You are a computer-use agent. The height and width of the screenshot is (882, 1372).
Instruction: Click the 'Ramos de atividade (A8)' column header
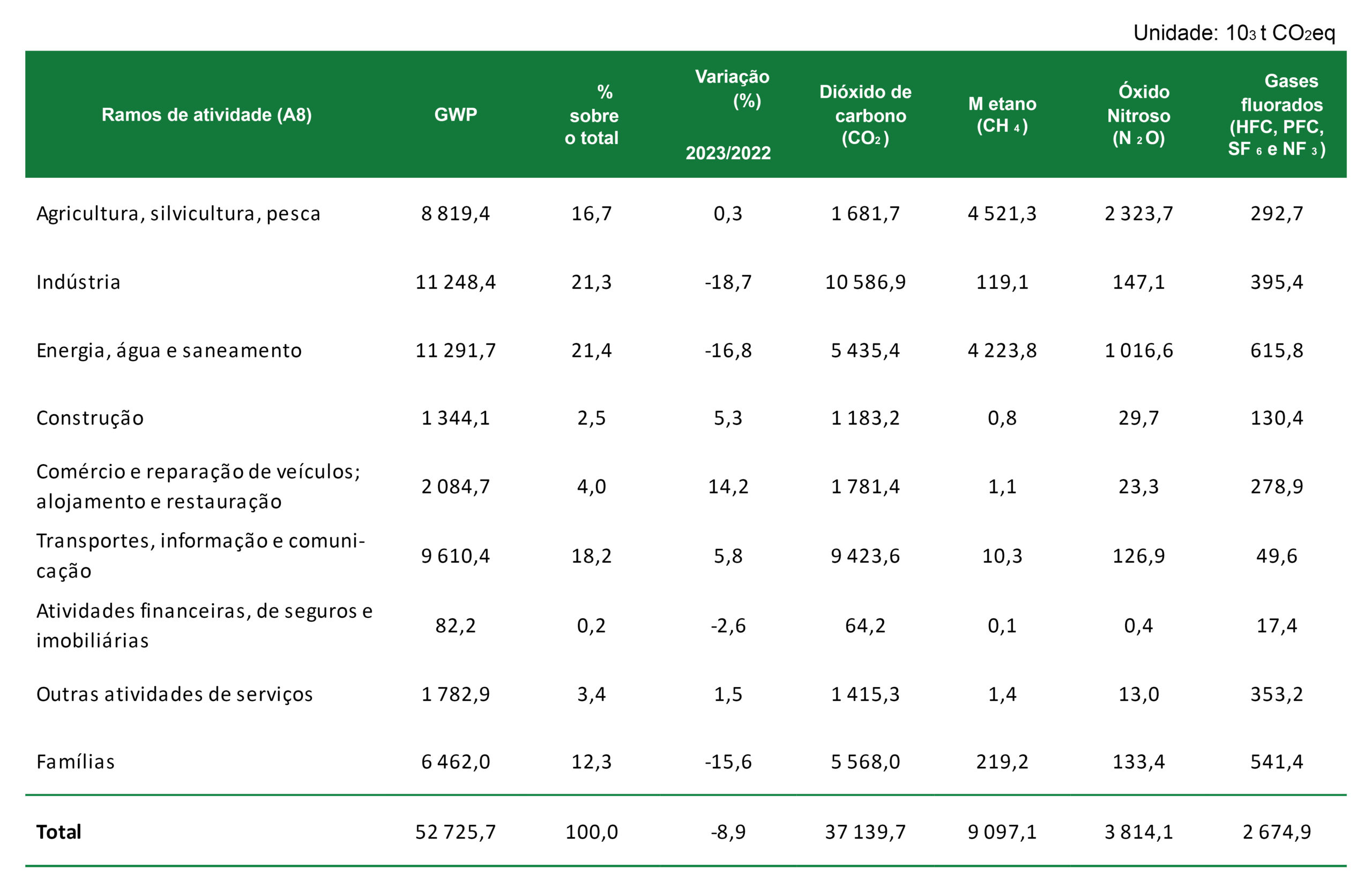(206, 115)
